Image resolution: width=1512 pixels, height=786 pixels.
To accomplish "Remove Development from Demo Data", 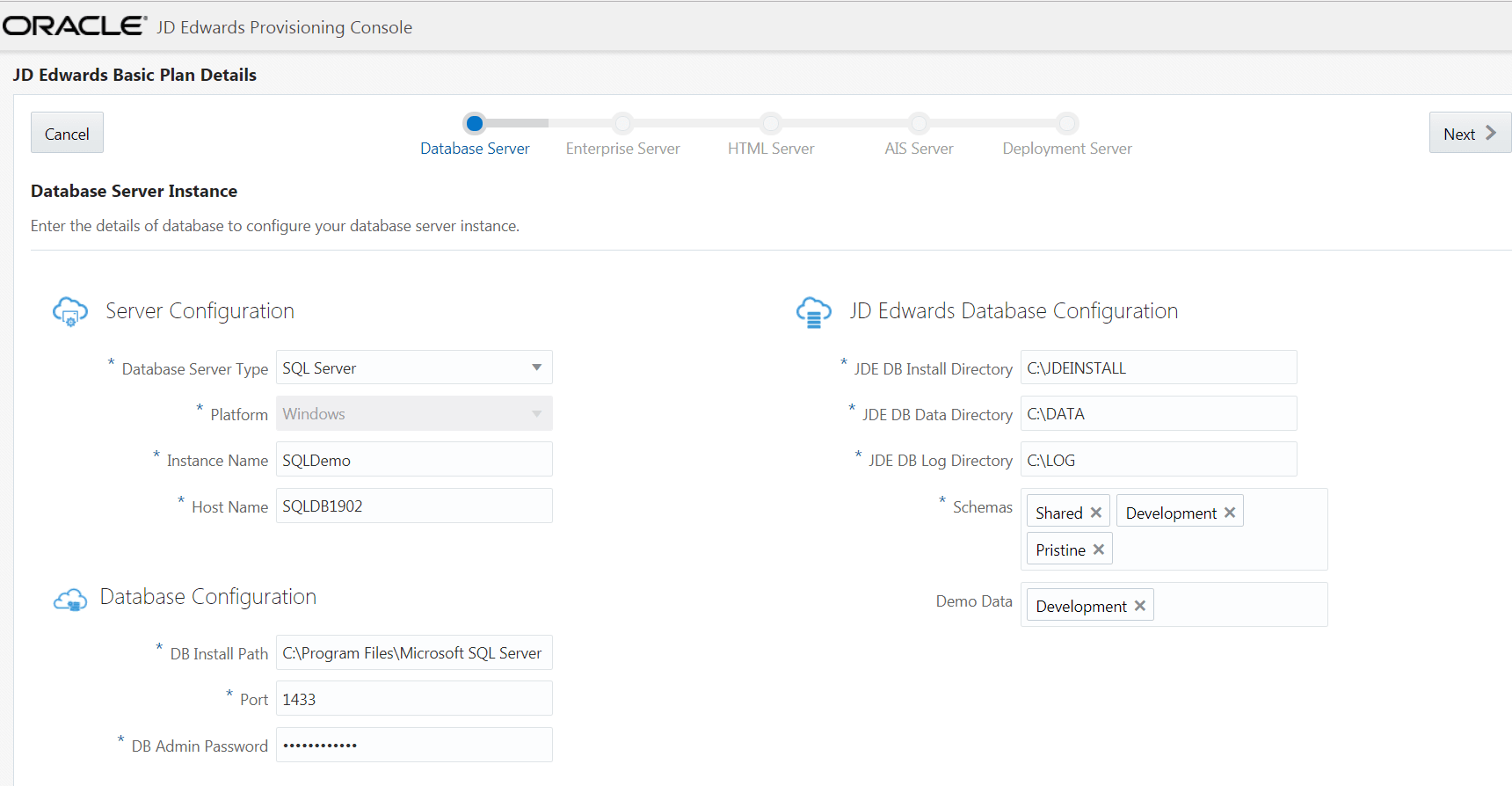I will [x=1140, y=606].
